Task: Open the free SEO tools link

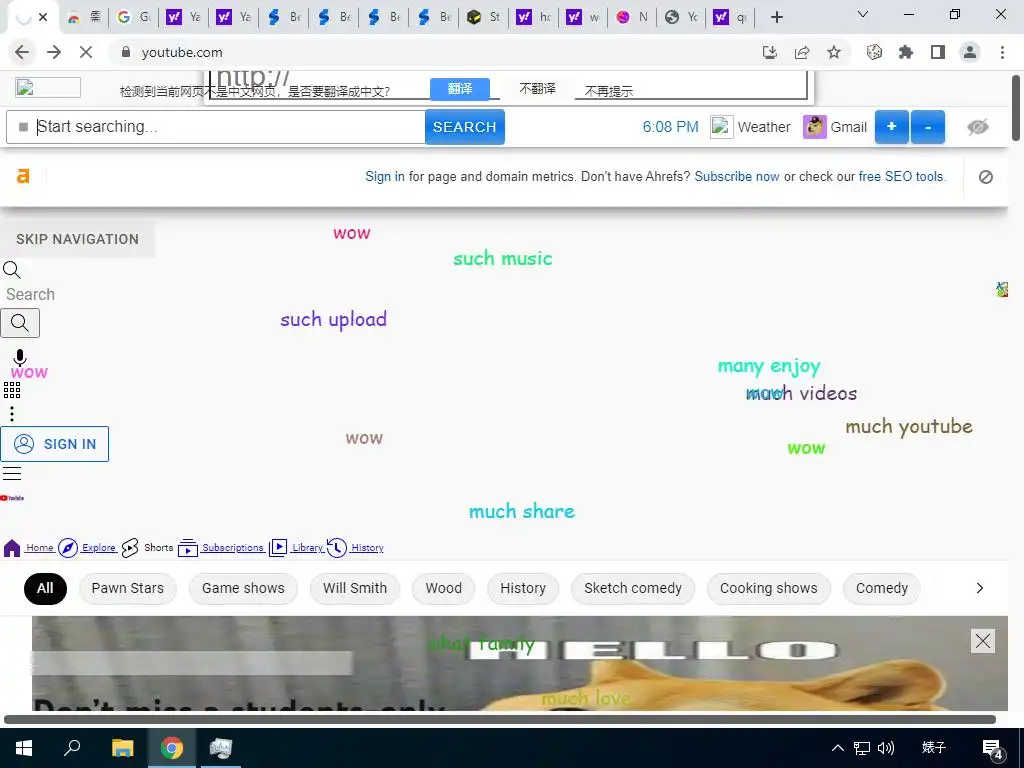Action: click(x=901, y=176)
